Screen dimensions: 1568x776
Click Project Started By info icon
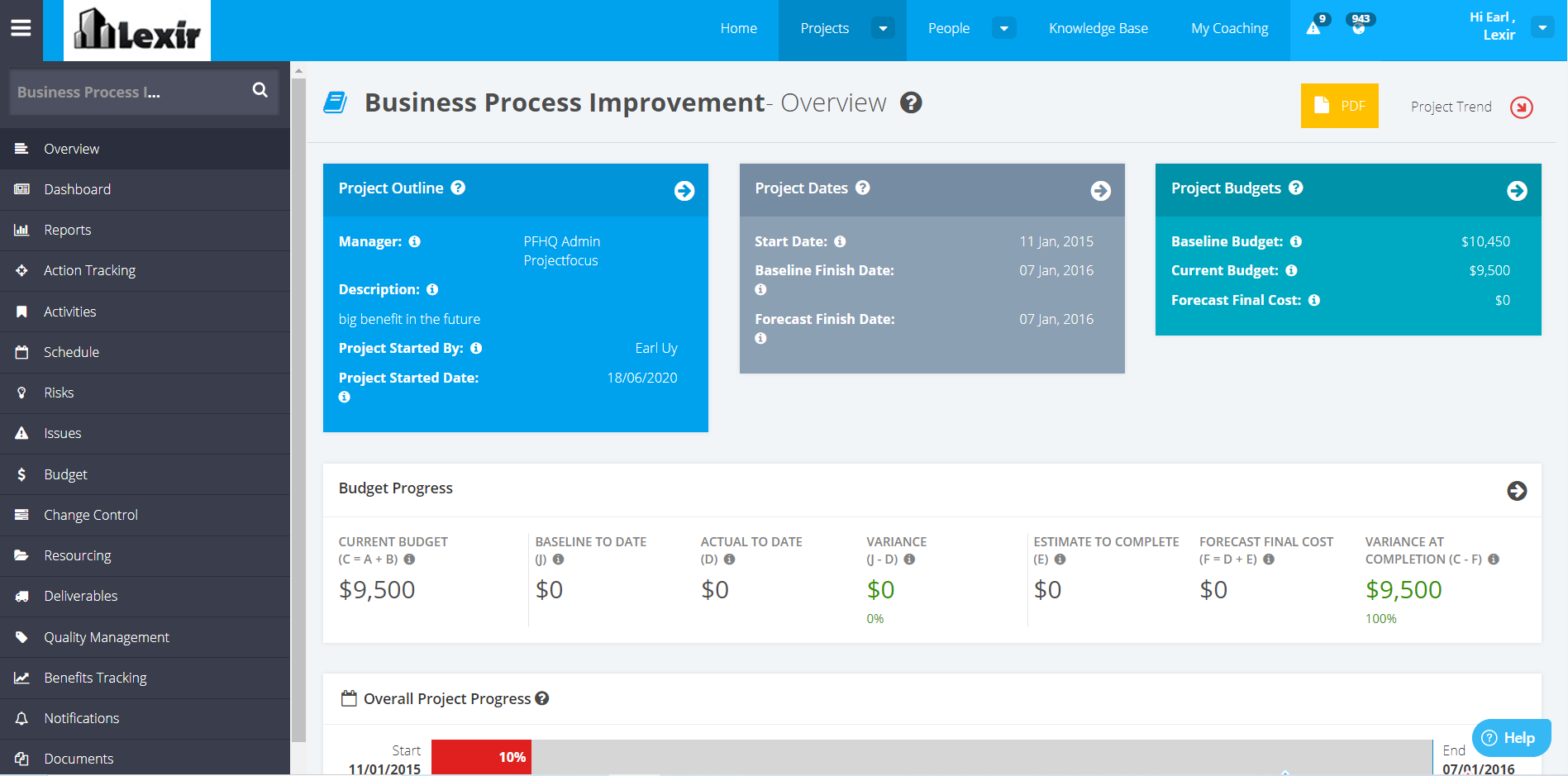click(476, 348)
